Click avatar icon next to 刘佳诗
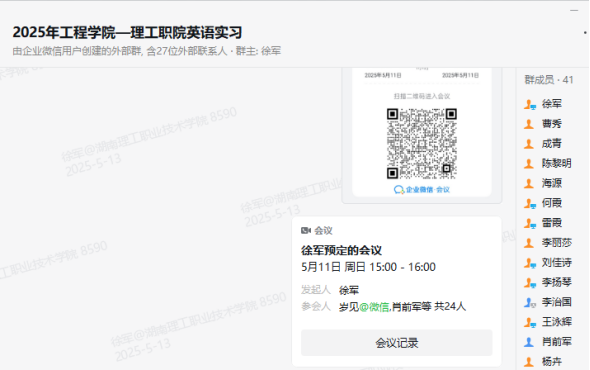 (x=530, y=263)
